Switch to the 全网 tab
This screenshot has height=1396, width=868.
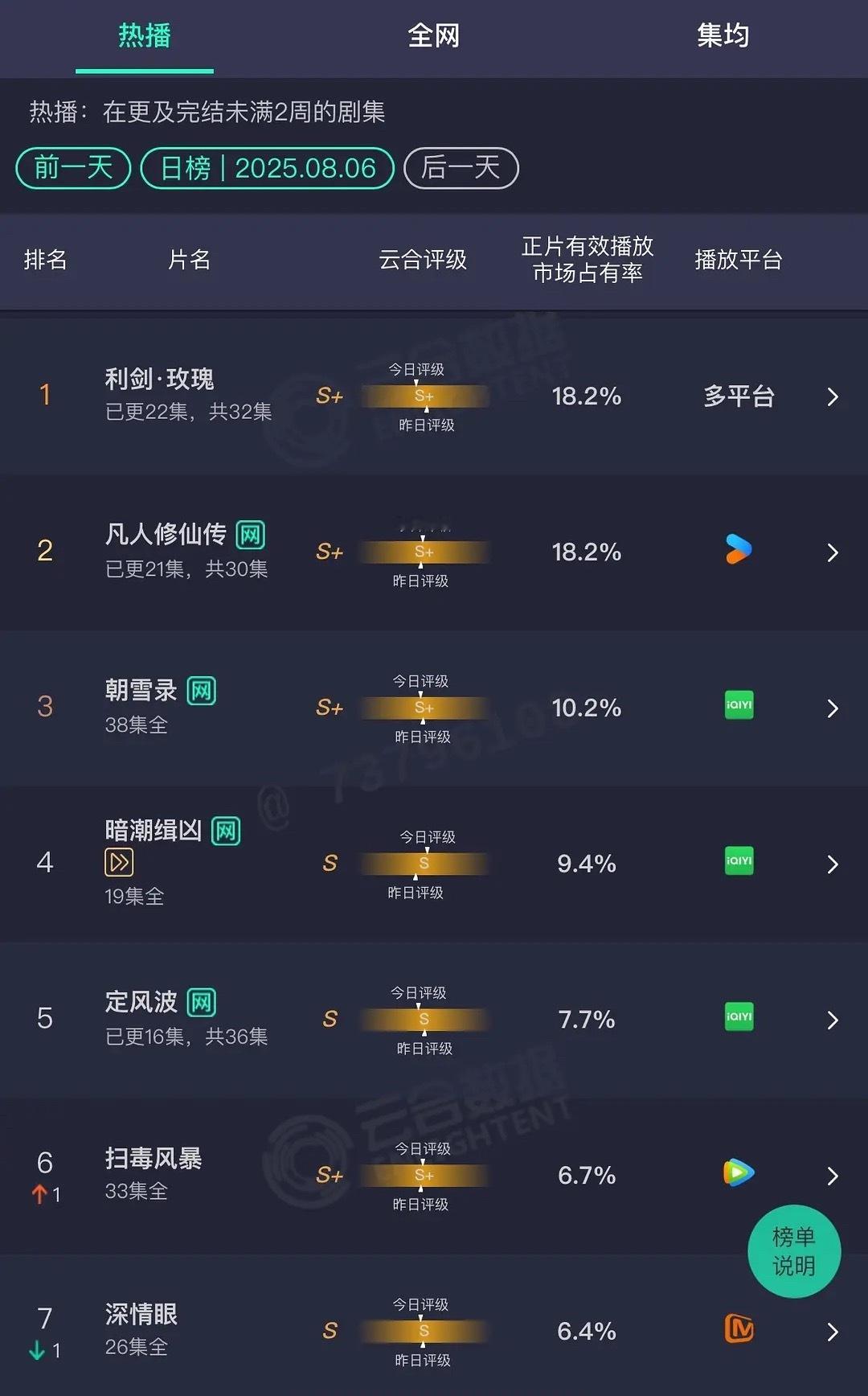(433, 35)
